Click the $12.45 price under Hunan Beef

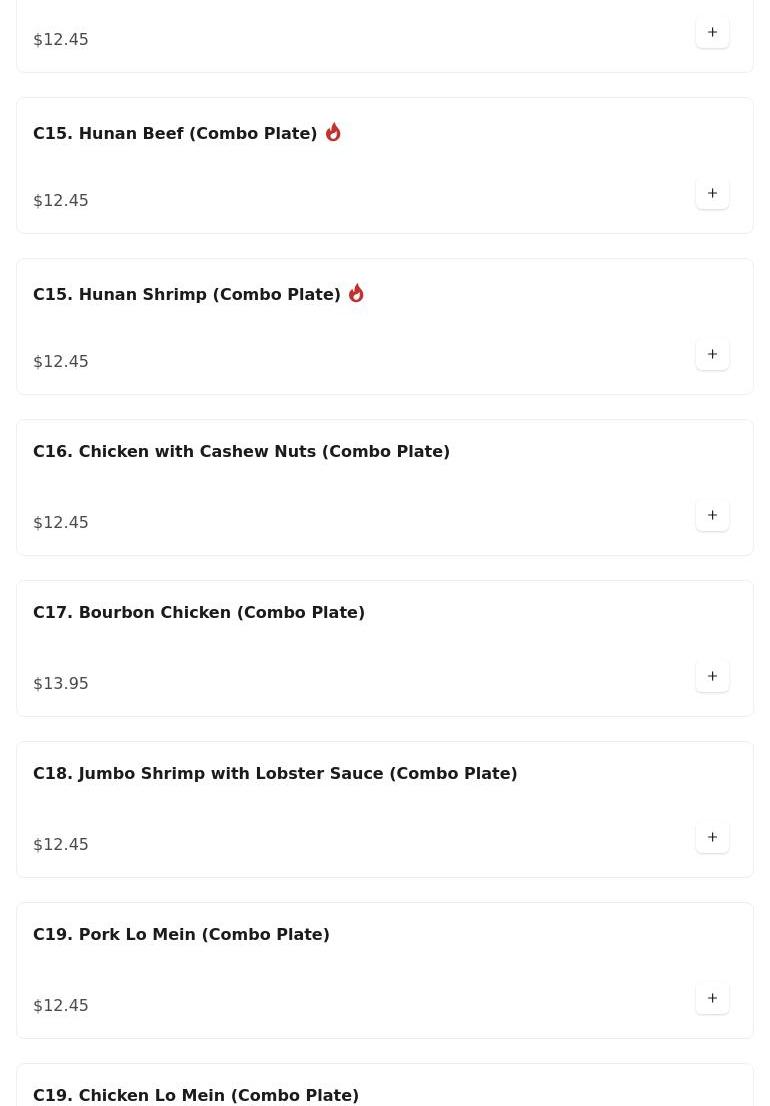point(61,200)
